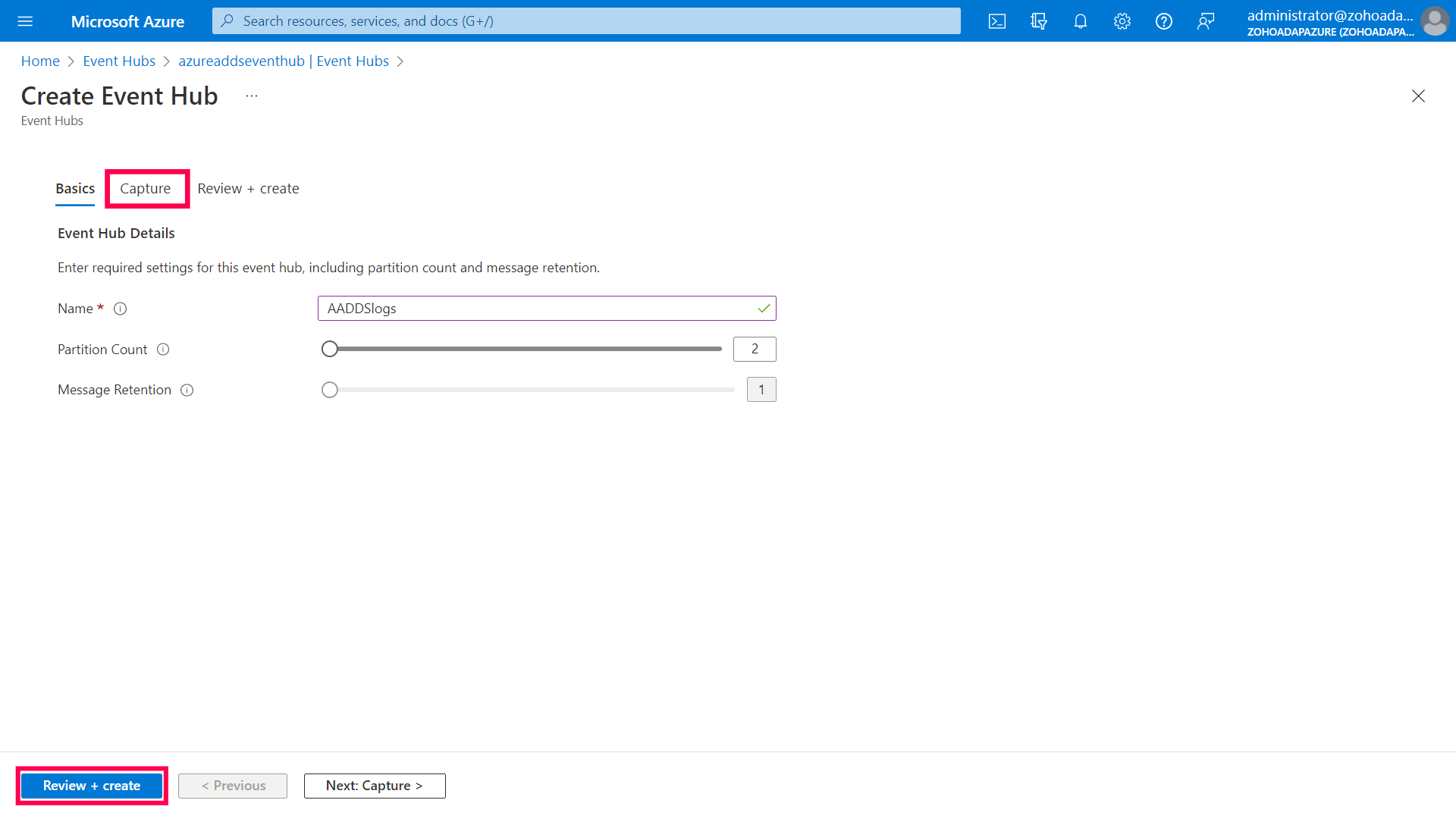Image resolution: width=1456 pixels, height=819 pixels.
Task: Switch to the Review + create tab
Action: [x=248, y=189]
